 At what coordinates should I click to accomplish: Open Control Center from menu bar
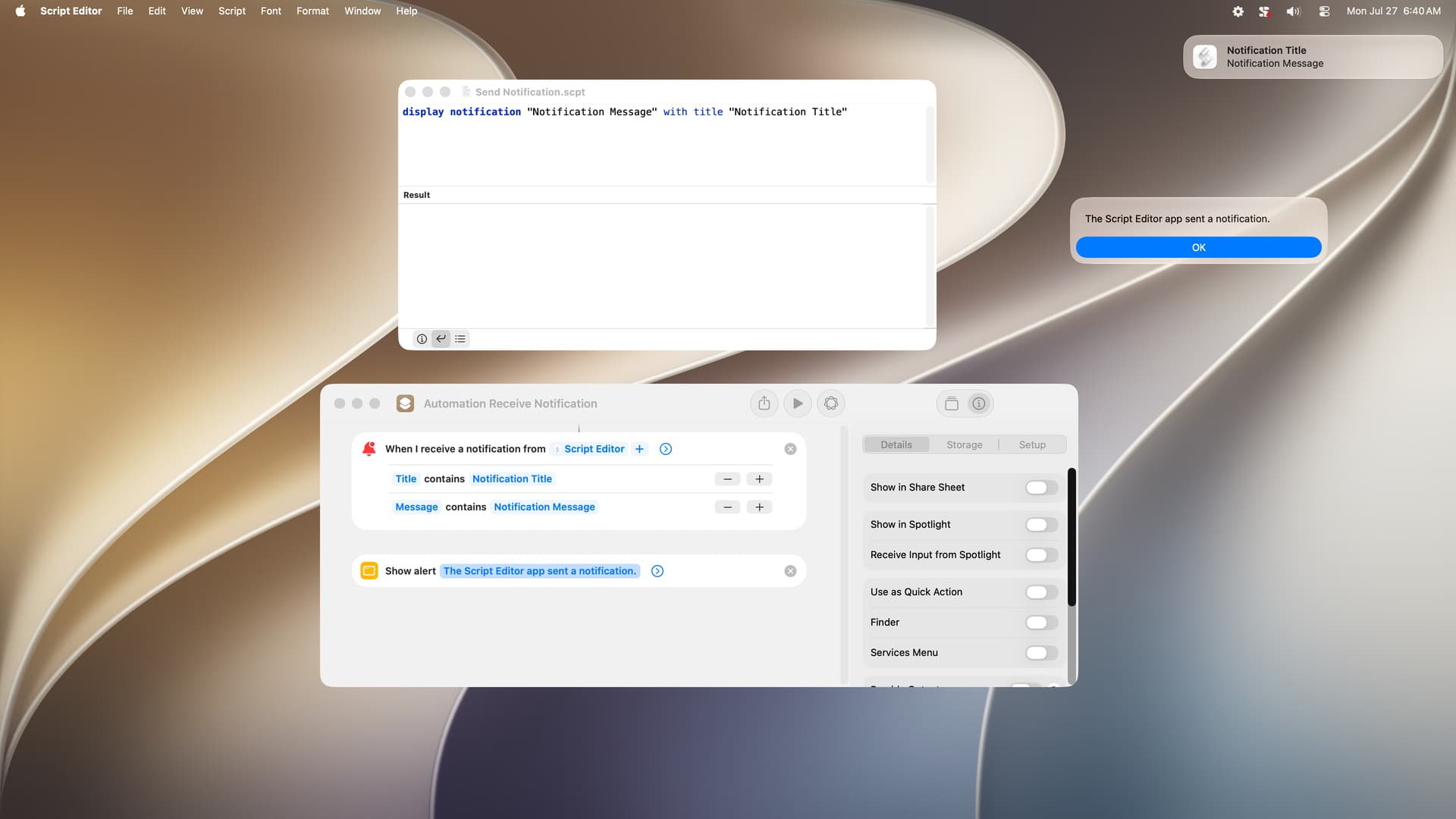[1324, 11]
